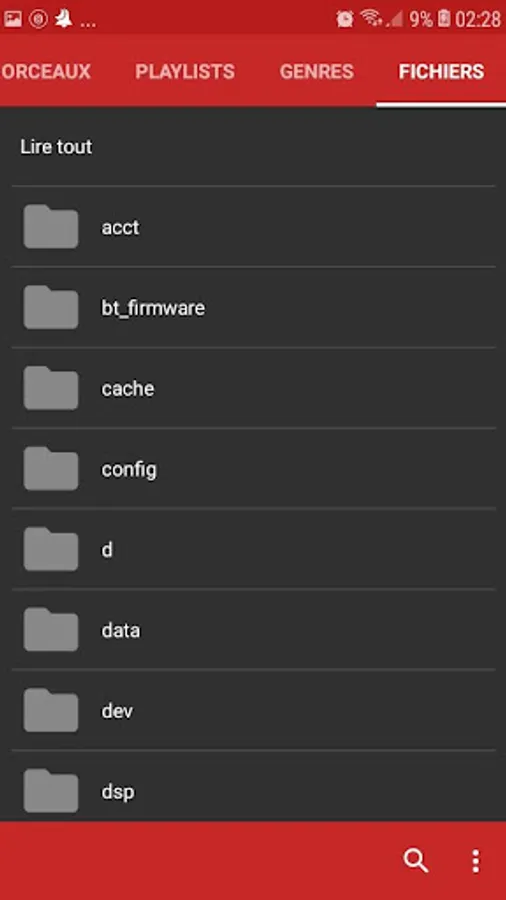Go to the Morceaux tab

46,71
